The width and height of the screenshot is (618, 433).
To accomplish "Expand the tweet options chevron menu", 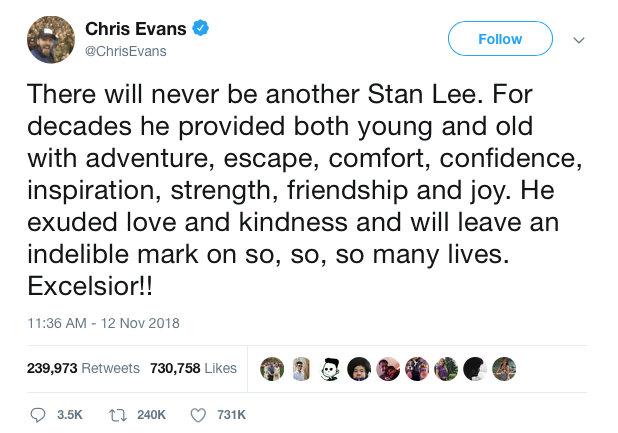I will coord(577,40).
